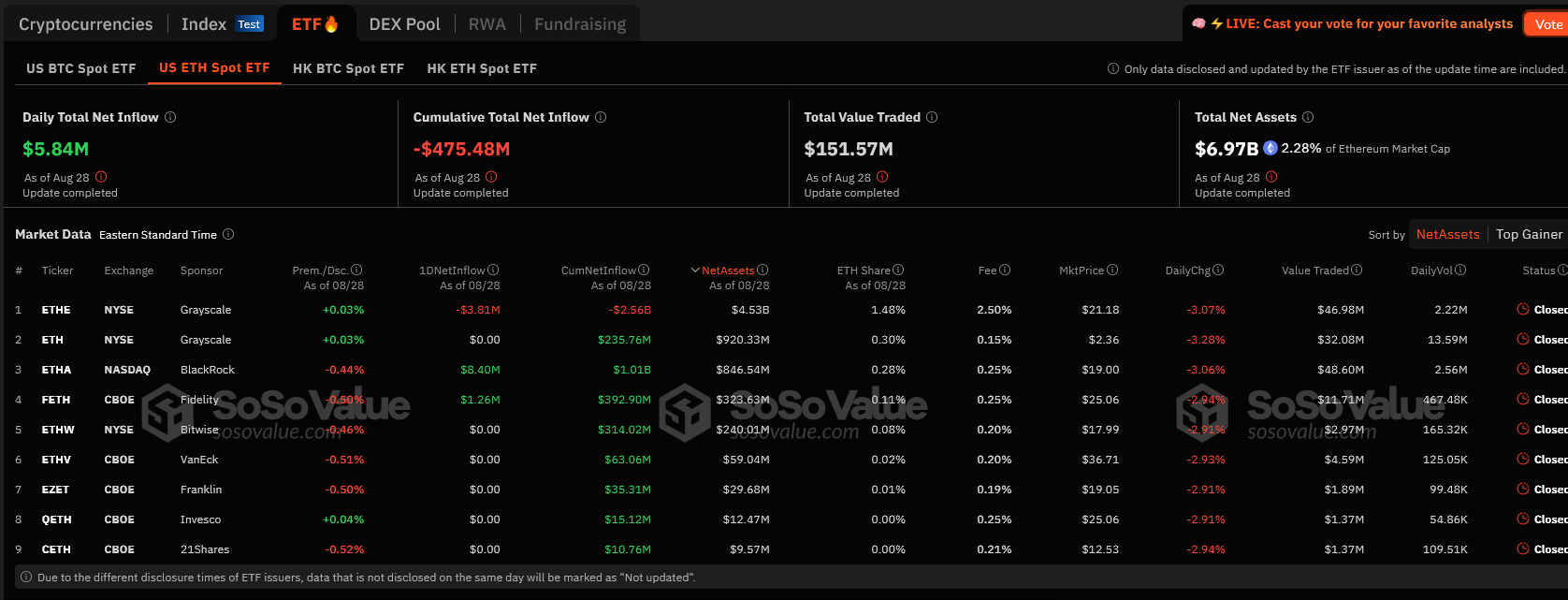Click info icon on DailyChg column header
The image size is (1568, 600).
[1218, 270]
